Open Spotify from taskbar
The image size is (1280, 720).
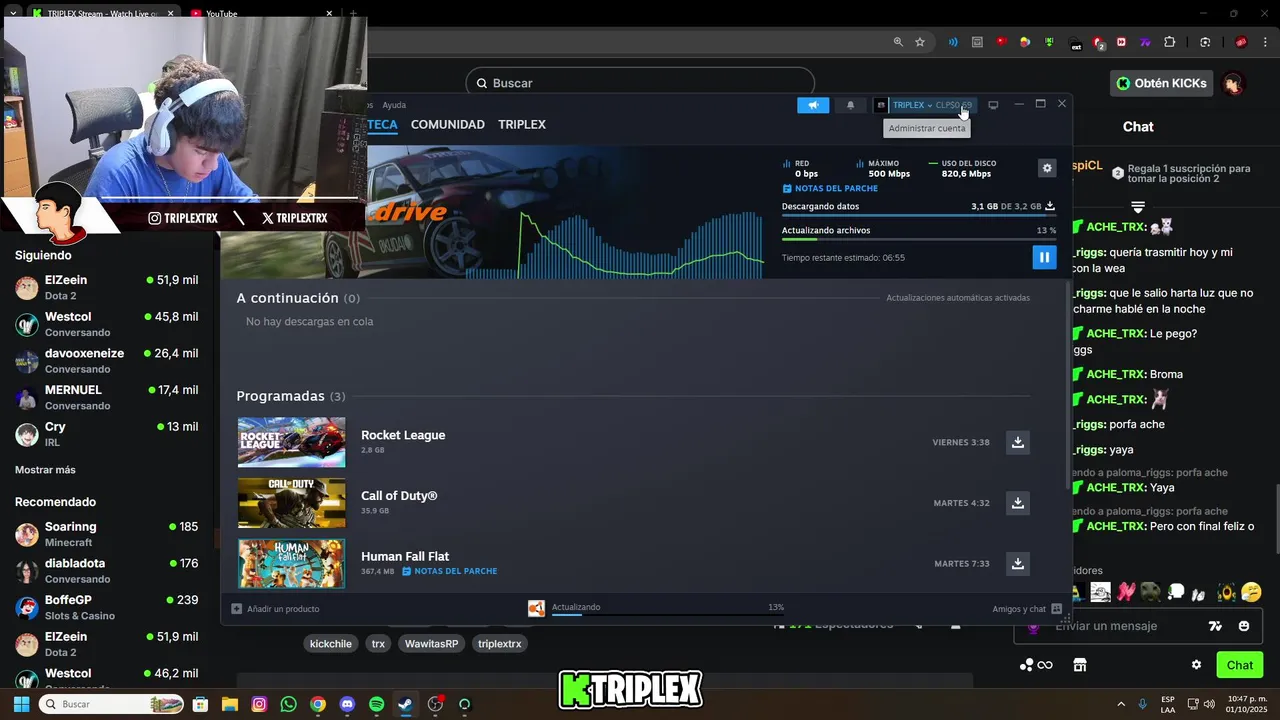pyautogui.click(x=376, y=704)
